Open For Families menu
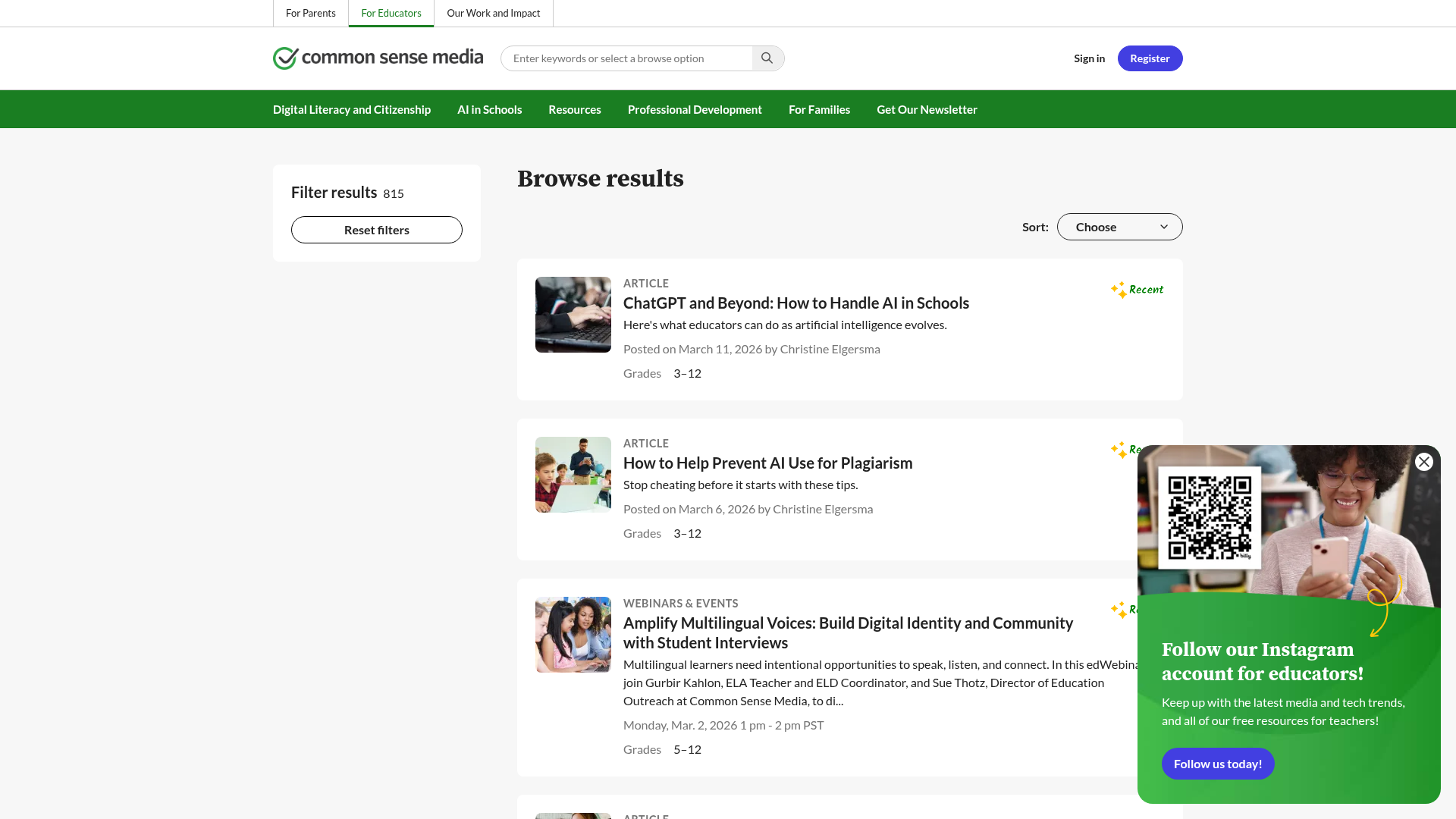The width and height of the screenshot is (1456, 819). (x=819, y=109)
